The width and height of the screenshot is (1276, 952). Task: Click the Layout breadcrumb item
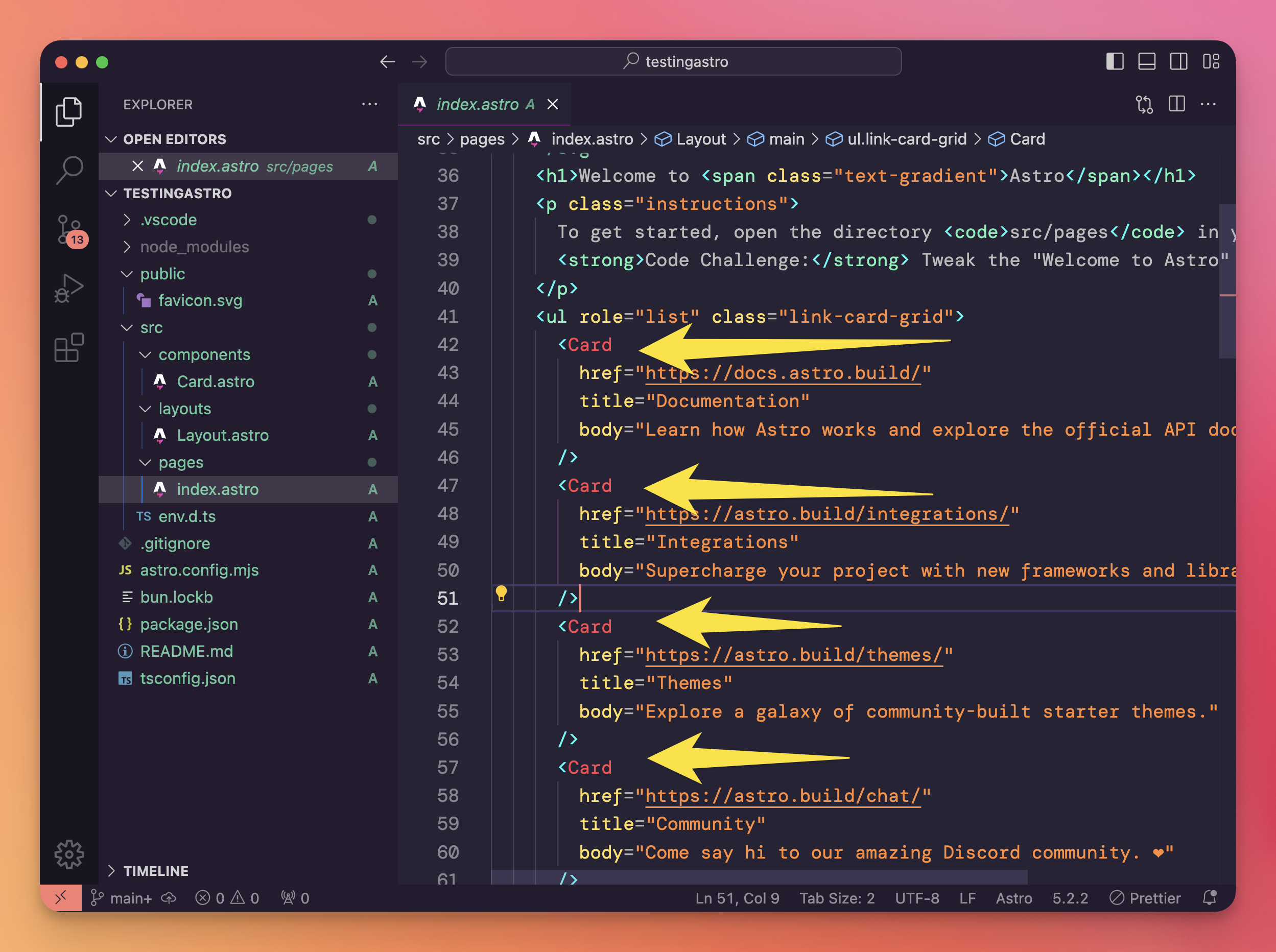[x=700, y=139]
